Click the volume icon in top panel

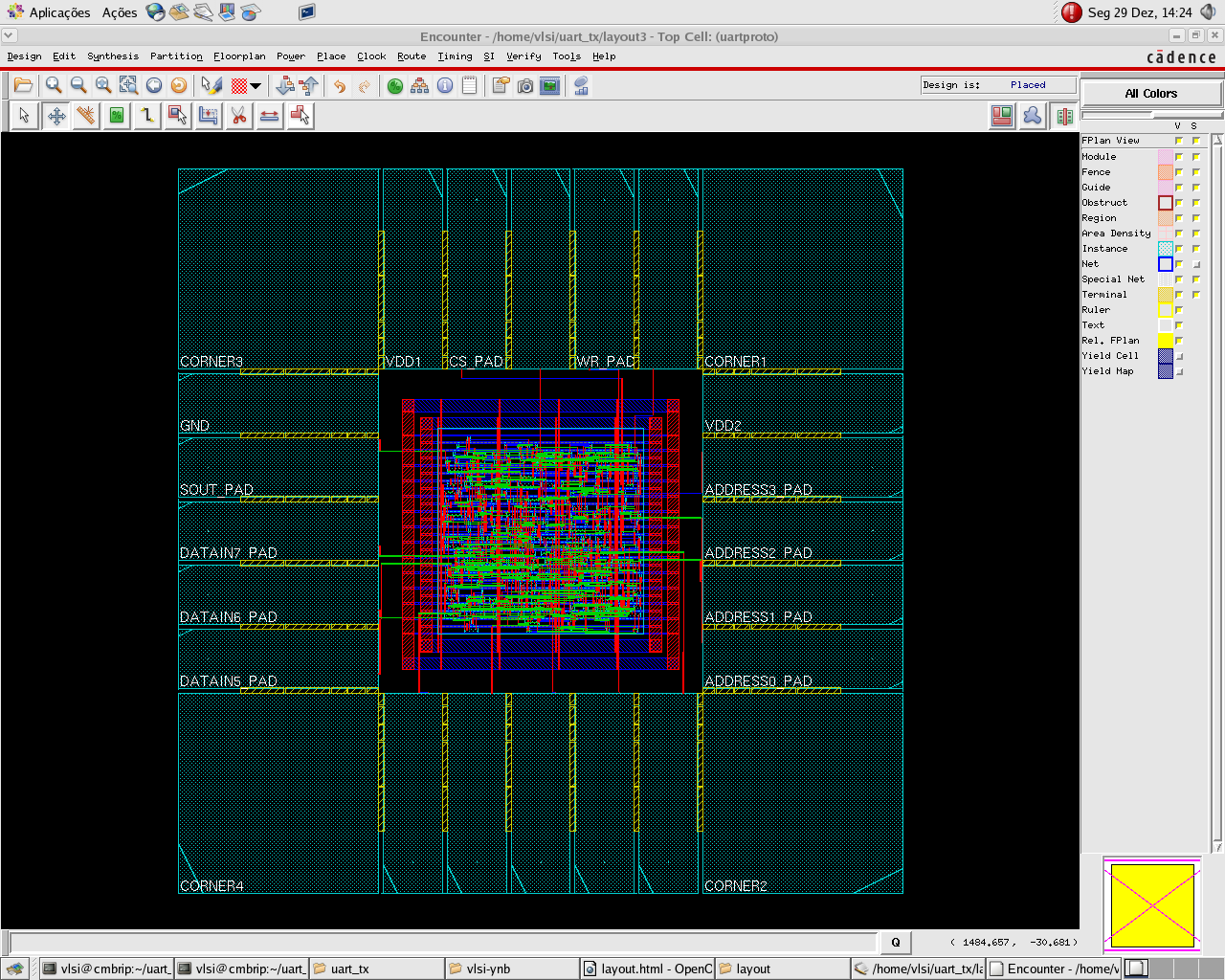coord(1209,12)
